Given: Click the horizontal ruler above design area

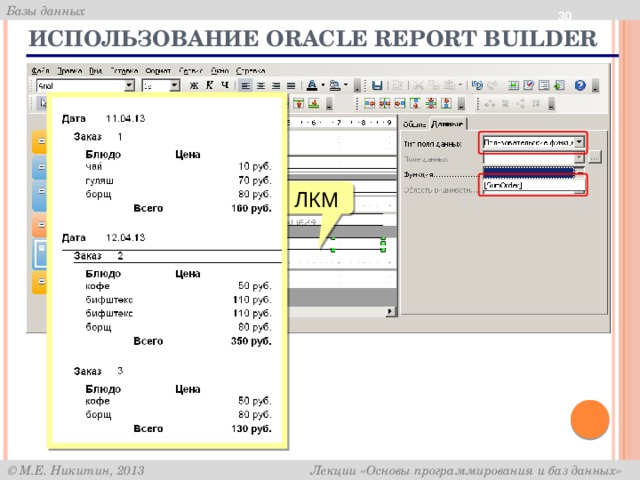Looking at the screenshot, I should (x=342, y=122).
